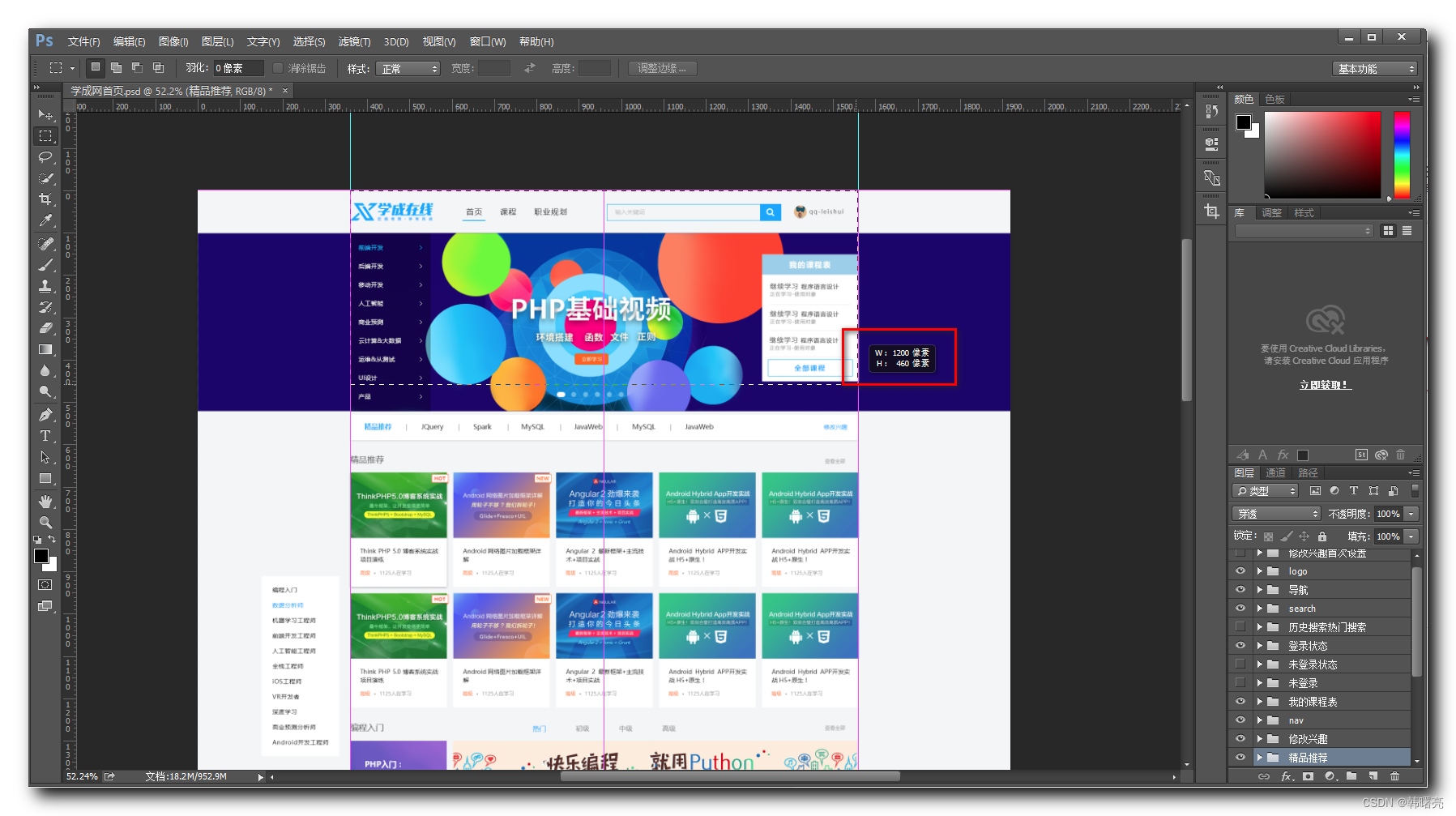The width and height of the screenshot is (1456, 816).
Task: Select the Rectangular Marquee tool in toolbox
Action: coord(45,136)
